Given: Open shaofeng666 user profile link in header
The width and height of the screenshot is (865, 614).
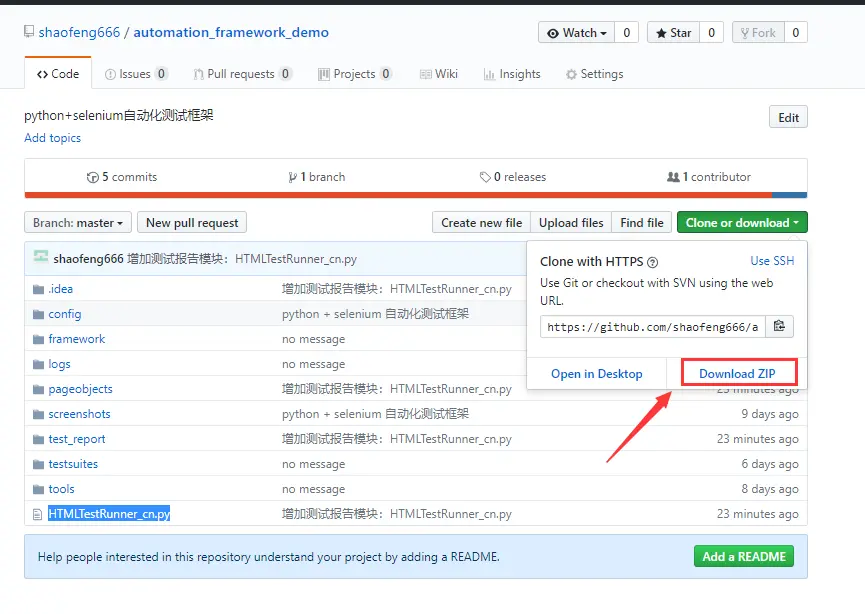Looking at the screenshot, I should [79, 33].
